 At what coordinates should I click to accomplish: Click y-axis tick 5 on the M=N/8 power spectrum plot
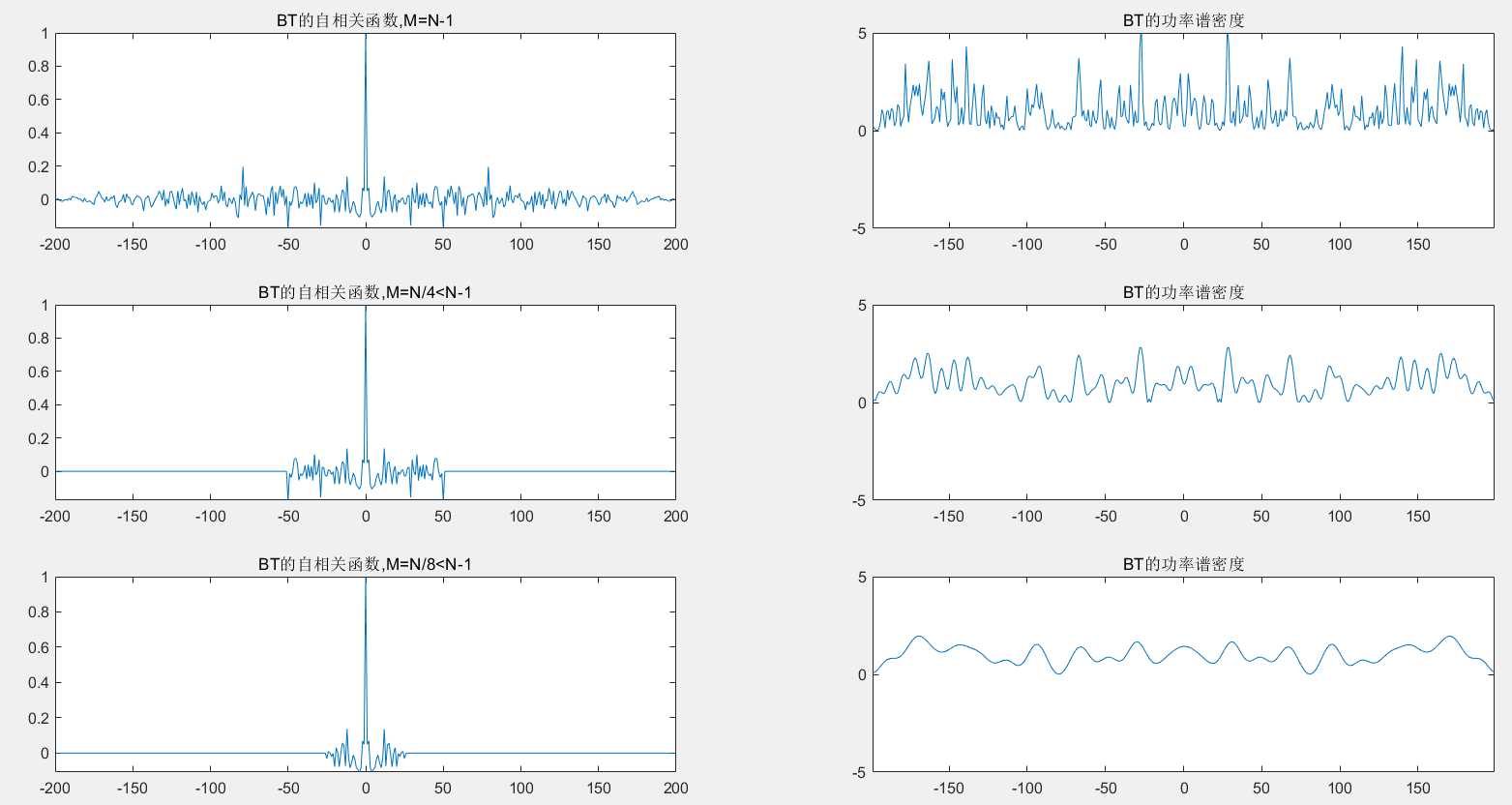[862, 578]
